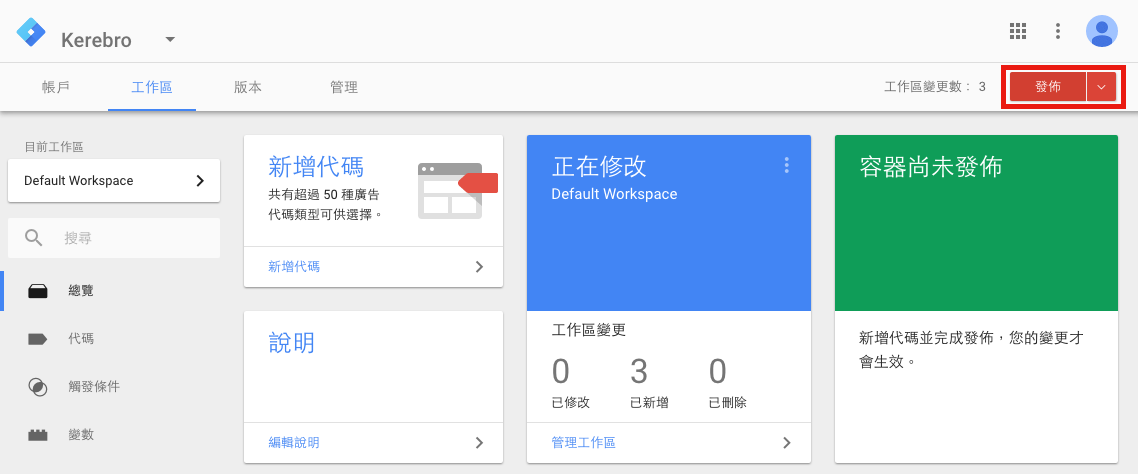Click the 管理工作區 link
This screenshot has height=474, width=1138.
(x=583, y=442)
